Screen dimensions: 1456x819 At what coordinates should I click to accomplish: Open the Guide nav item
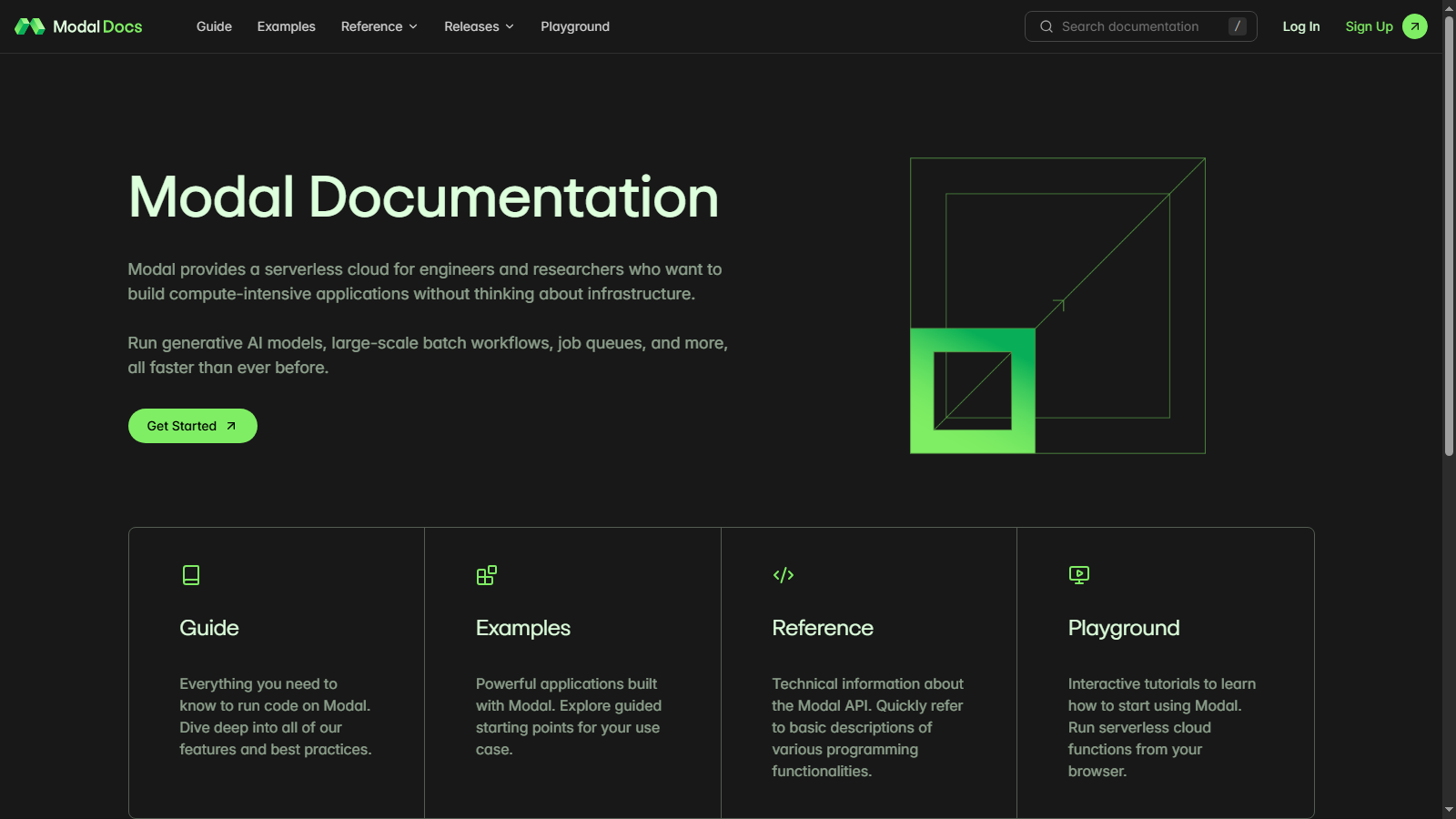pos(214,26)
